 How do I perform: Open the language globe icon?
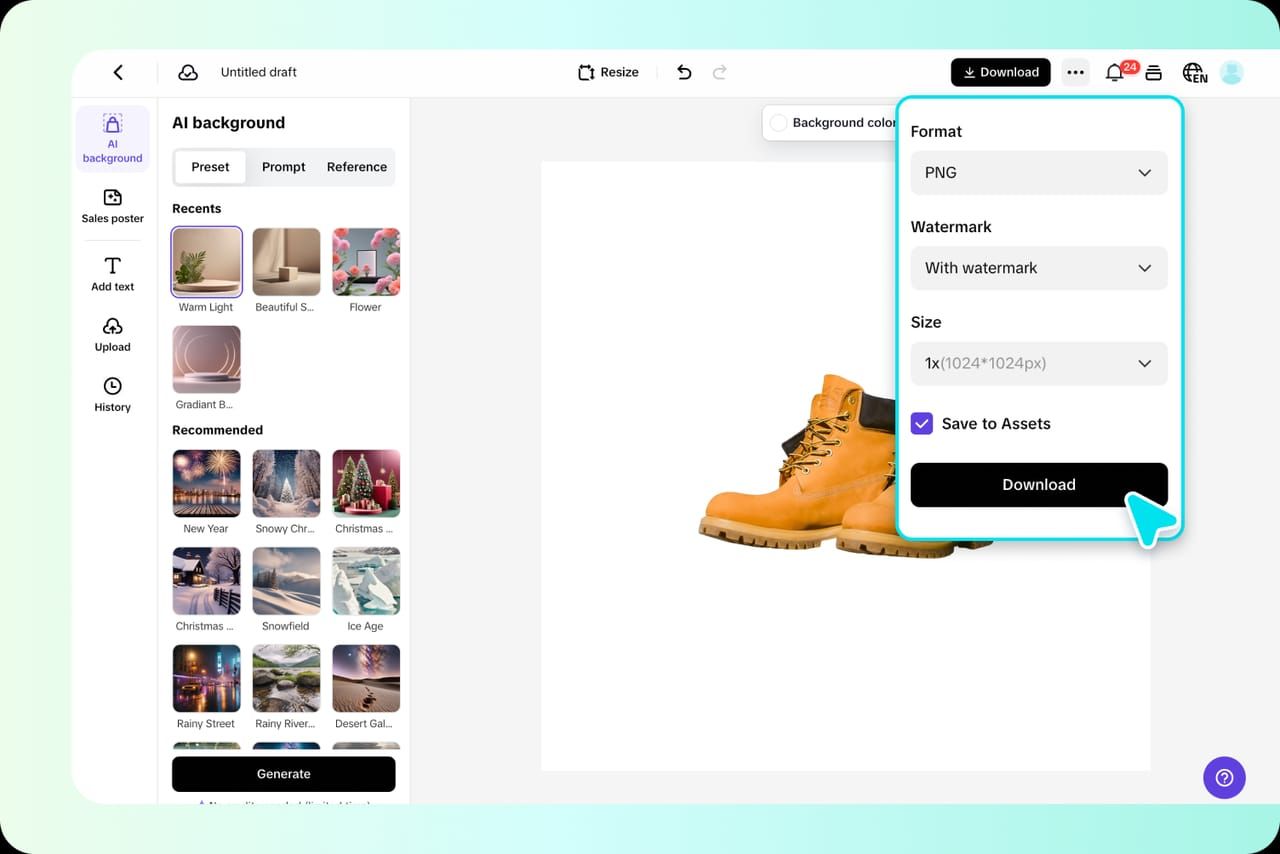click(1194, 72)
